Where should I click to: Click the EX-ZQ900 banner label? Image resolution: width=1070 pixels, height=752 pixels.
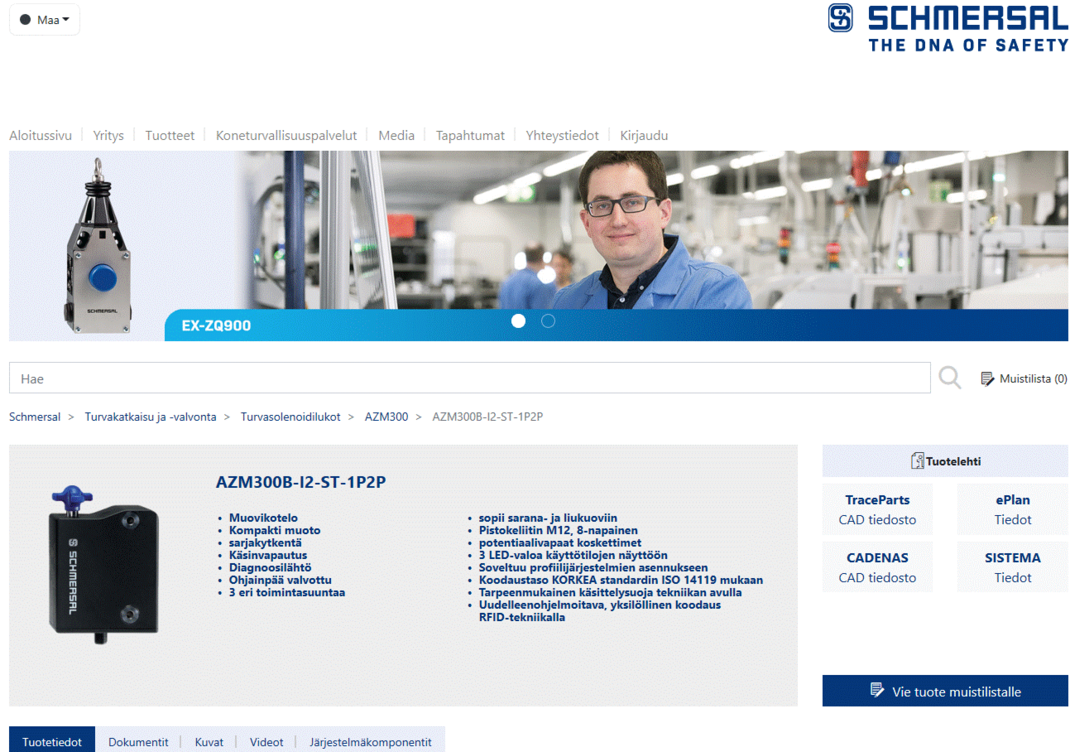pos(216,326)
